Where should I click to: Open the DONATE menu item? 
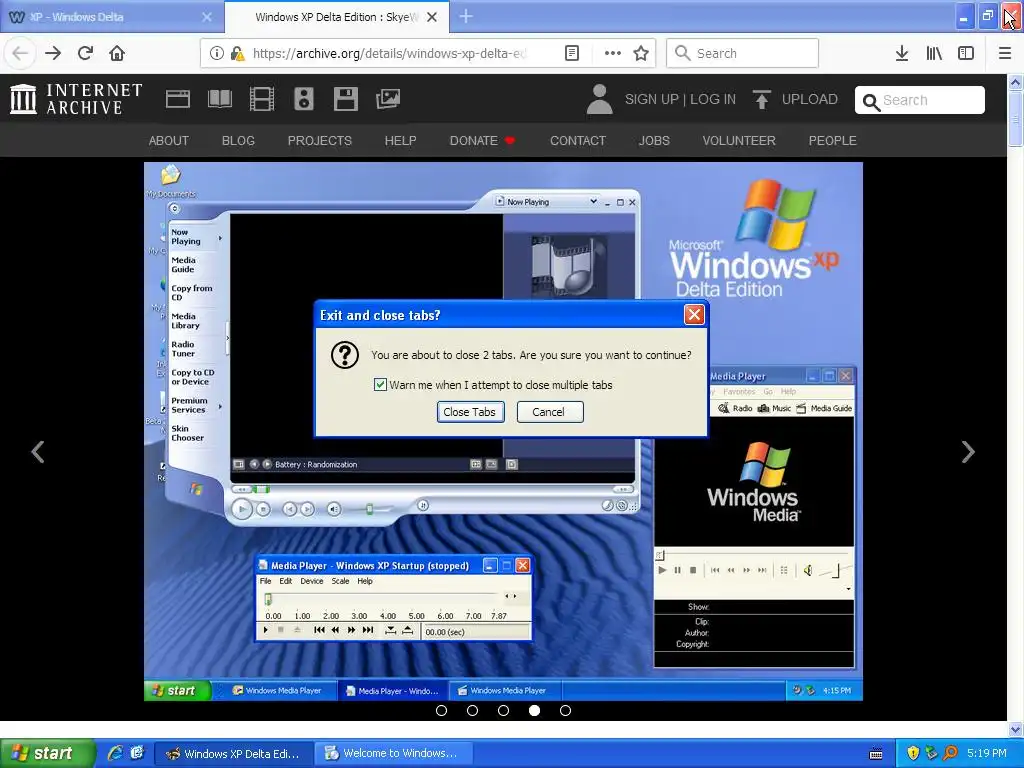tap(481, 140)
